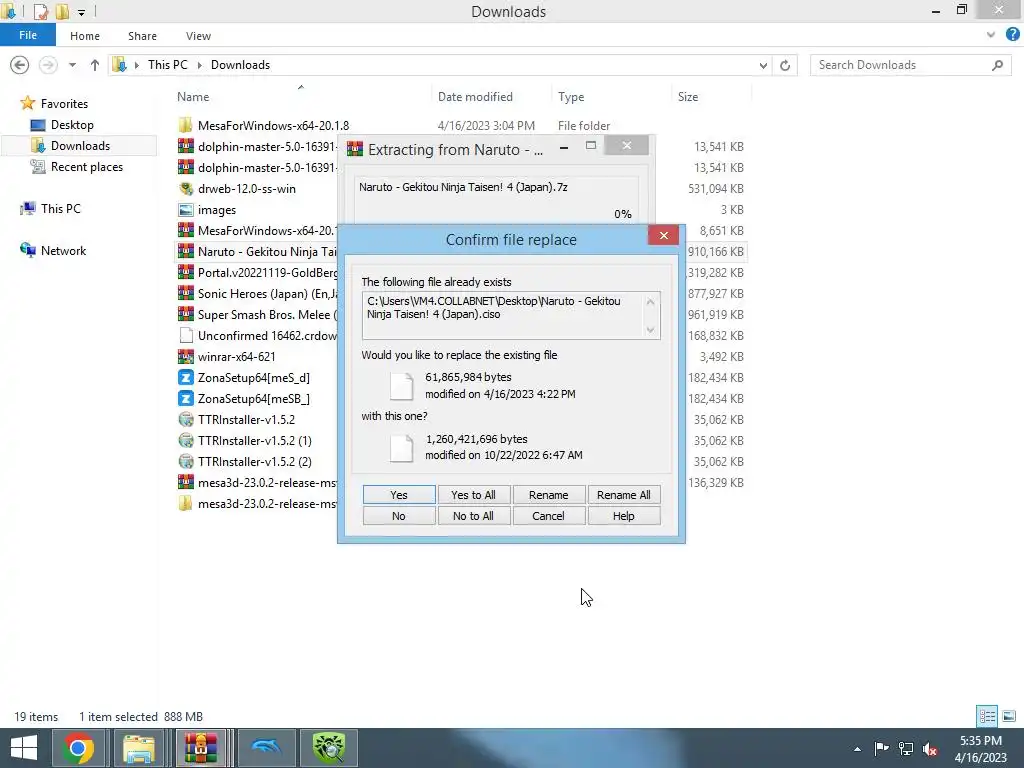Show hidden system tray icons
The image size is (1024, 768).
pos(857,749)
